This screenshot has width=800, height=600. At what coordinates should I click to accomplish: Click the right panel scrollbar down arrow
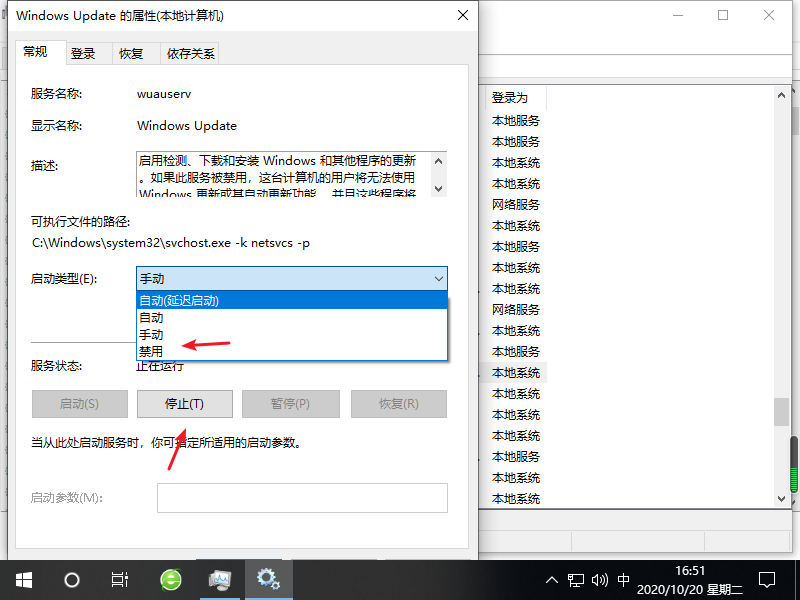tap(783, 497)
